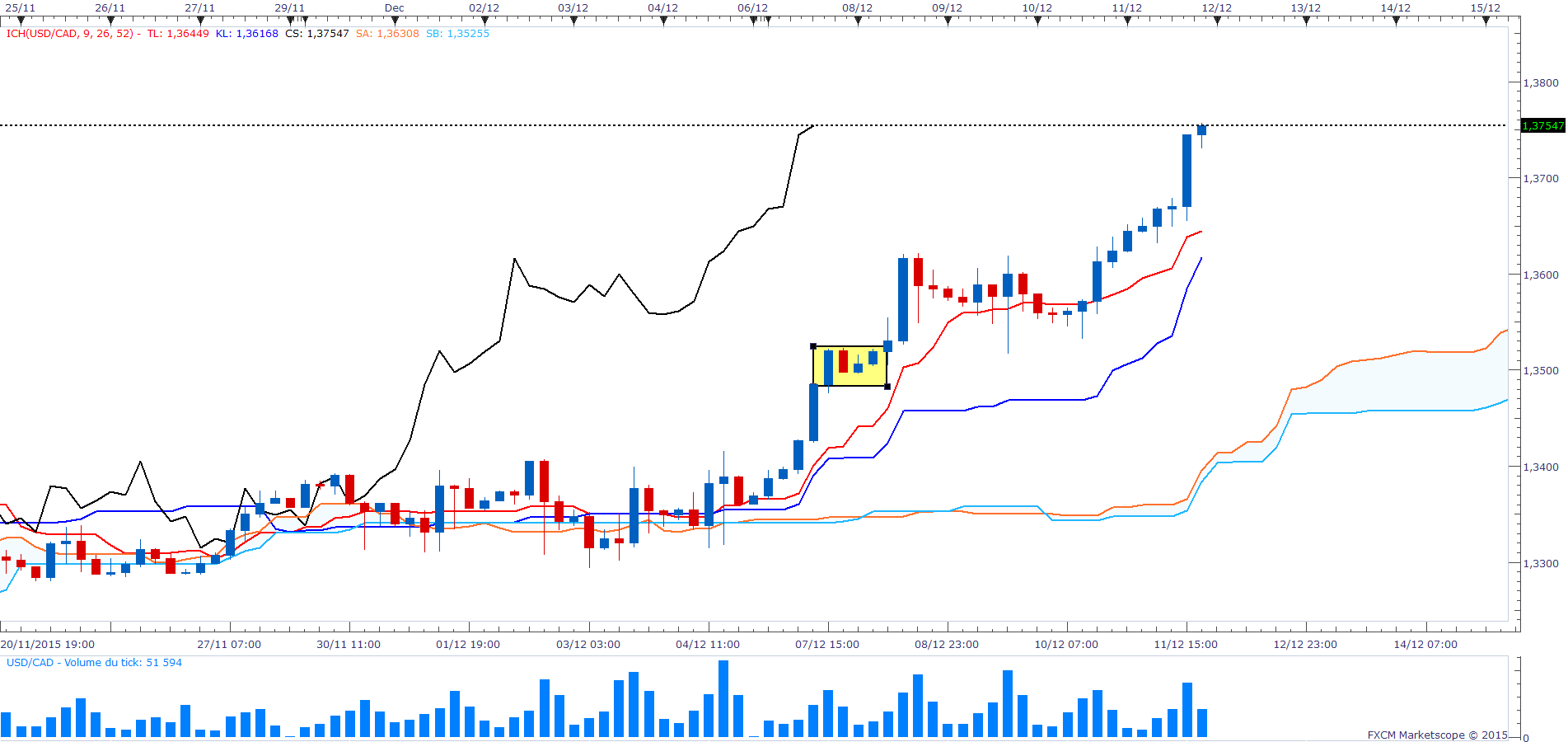Click the 27/11 date marker

pos(199,8)
